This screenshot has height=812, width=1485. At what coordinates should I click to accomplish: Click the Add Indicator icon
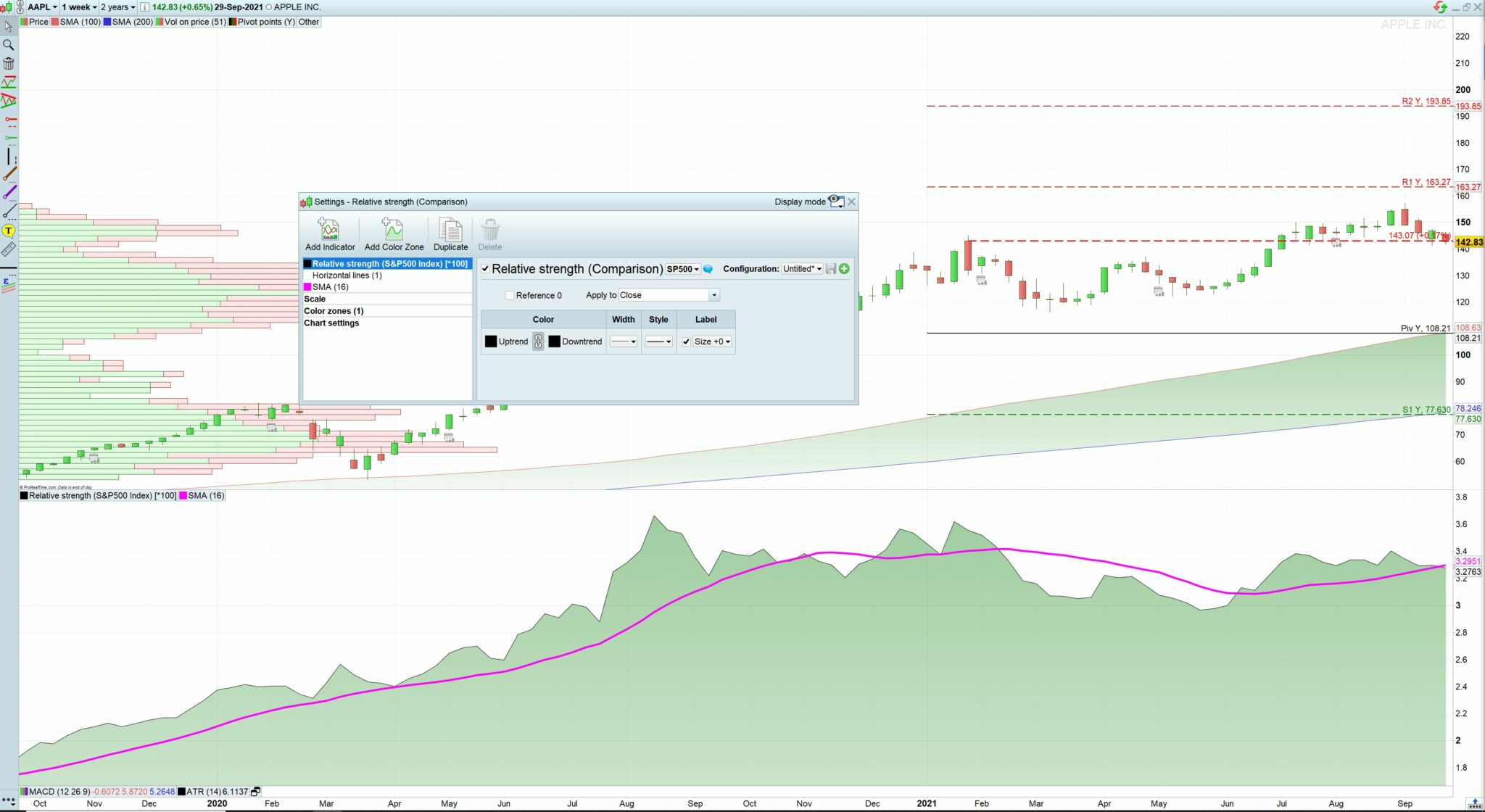point(330,230)
